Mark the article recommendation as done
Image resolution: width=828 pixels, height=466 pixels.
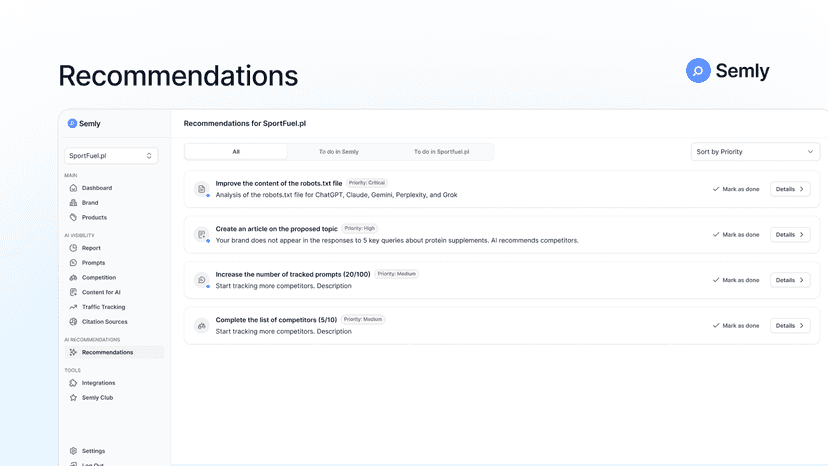[x=736, y=235]
